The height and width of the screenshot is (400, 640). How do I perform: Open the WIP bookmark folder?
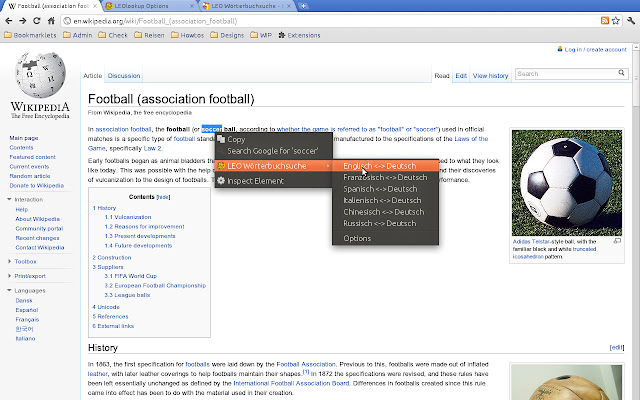pyautogui.click(x=261, y=35)
